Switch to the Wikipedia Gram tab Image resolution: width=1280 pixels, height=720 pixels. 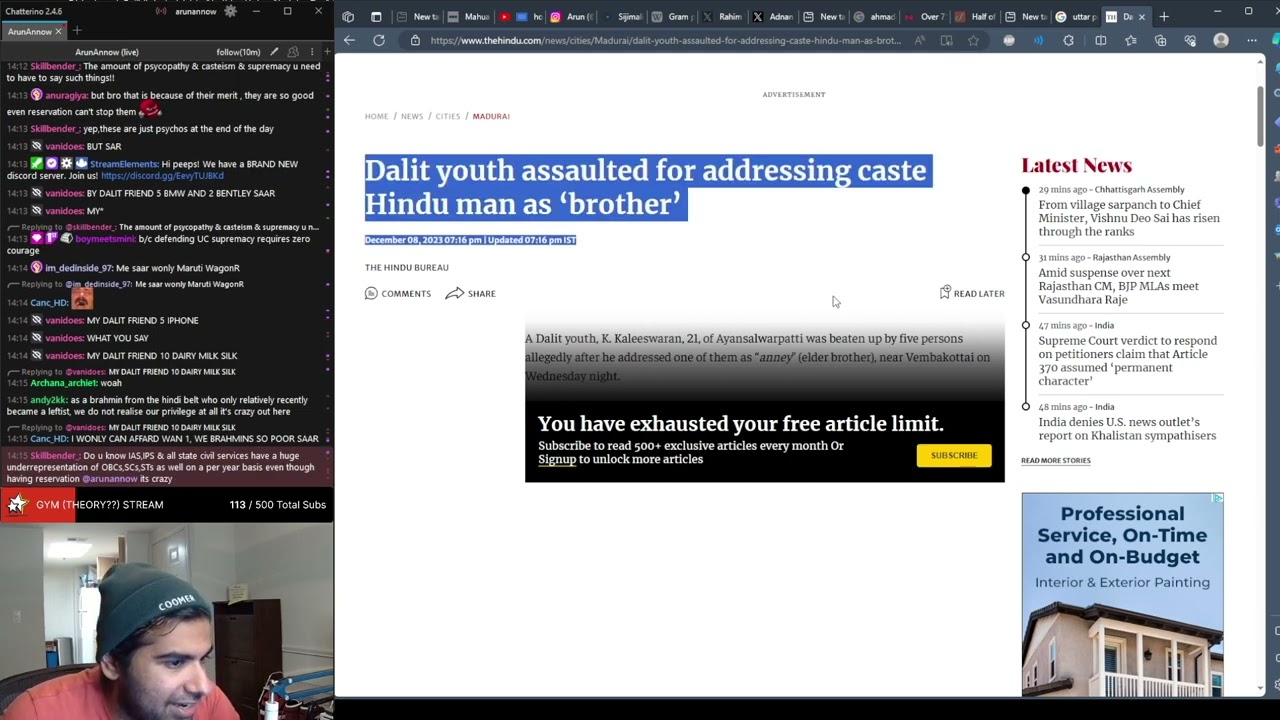pos(675,17)
